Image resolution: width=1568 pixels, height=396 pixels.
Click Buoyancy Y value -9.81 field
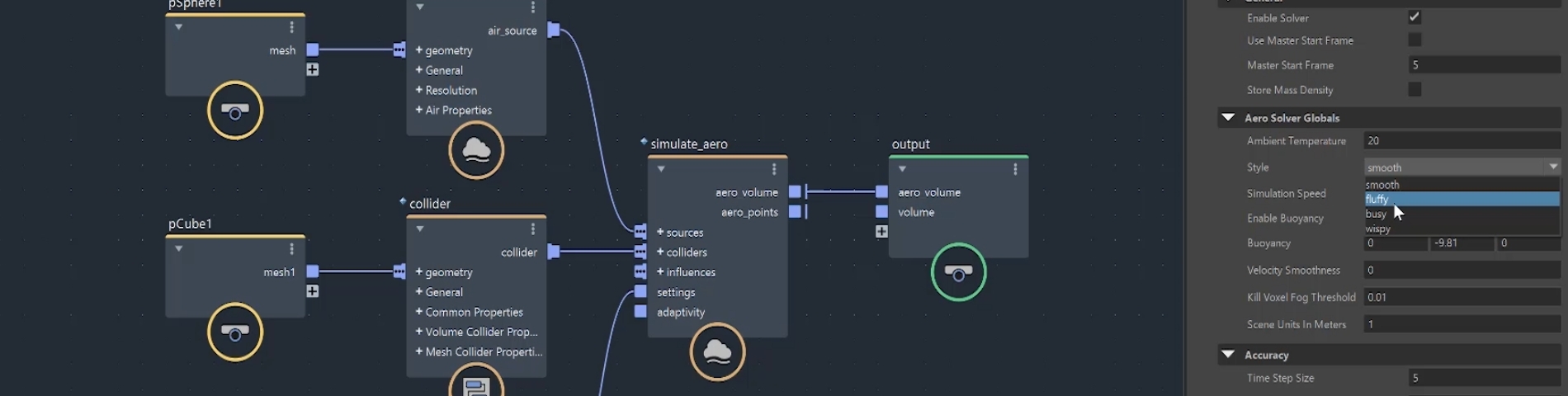pos(1462,243)
